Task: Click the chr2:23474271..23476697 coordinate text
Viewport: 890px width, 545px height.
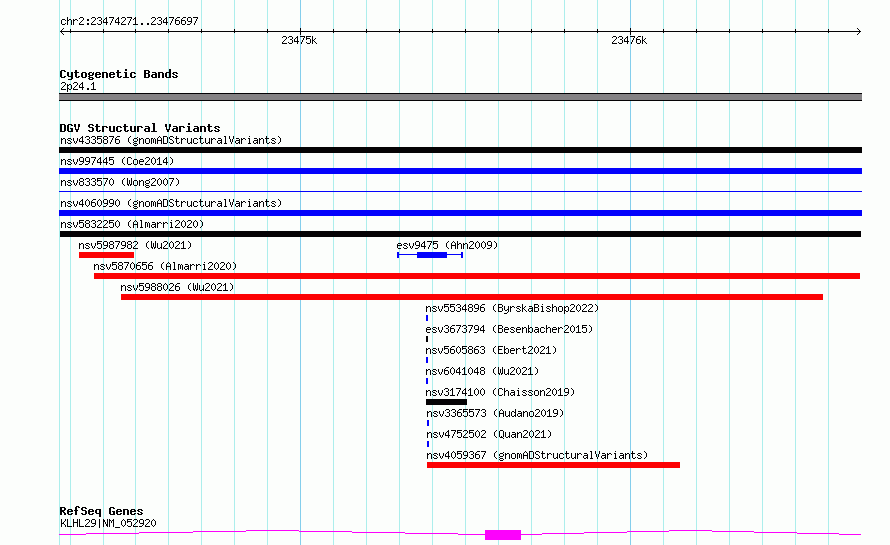Action: [129, 22]
